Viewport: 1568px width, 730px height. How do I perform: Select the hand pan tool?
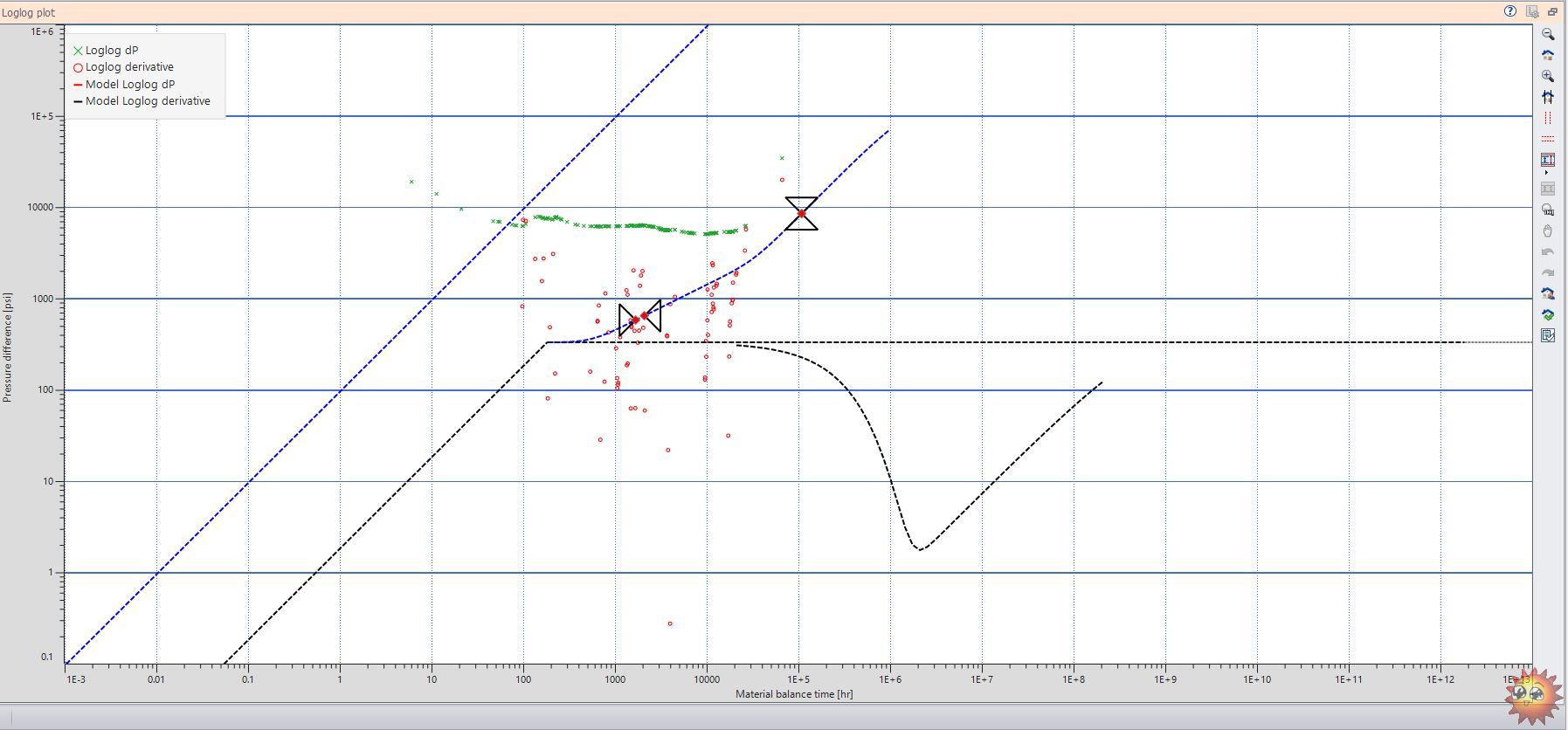(1548, 231)
